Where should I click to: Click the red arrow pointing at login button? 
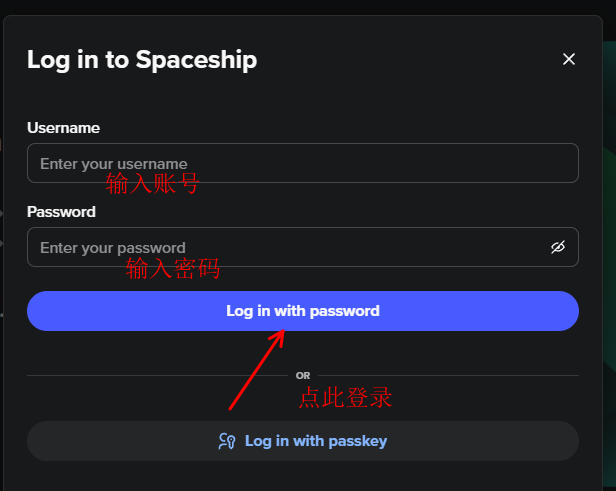point(257,370)
